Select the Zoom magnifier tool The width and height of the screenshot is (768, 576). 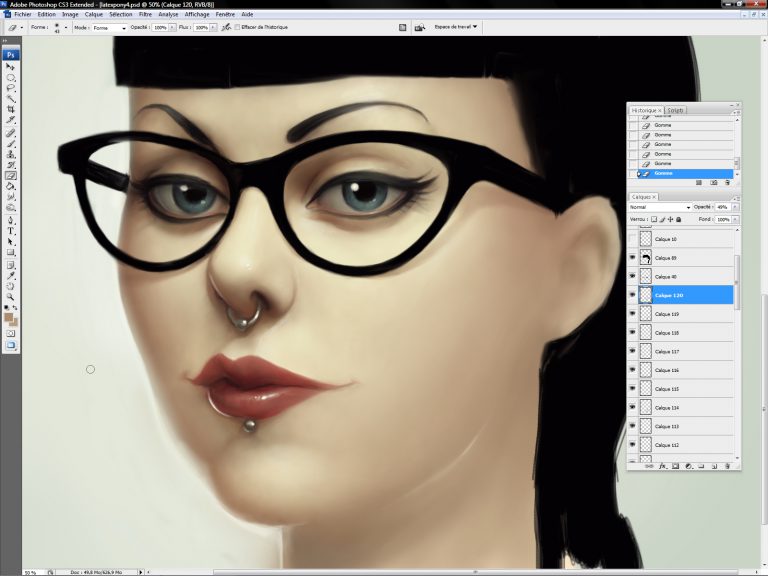11,296
